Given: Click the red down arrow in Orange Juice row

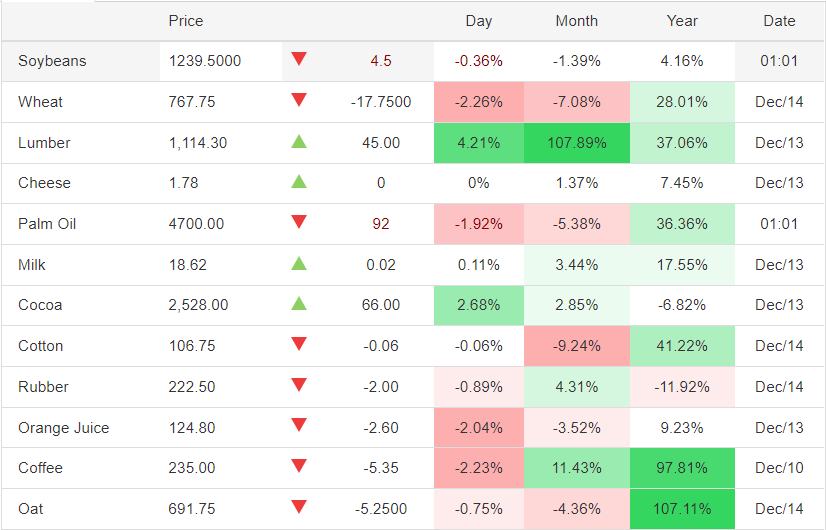Looking at the screenshot, I should 299,425.
